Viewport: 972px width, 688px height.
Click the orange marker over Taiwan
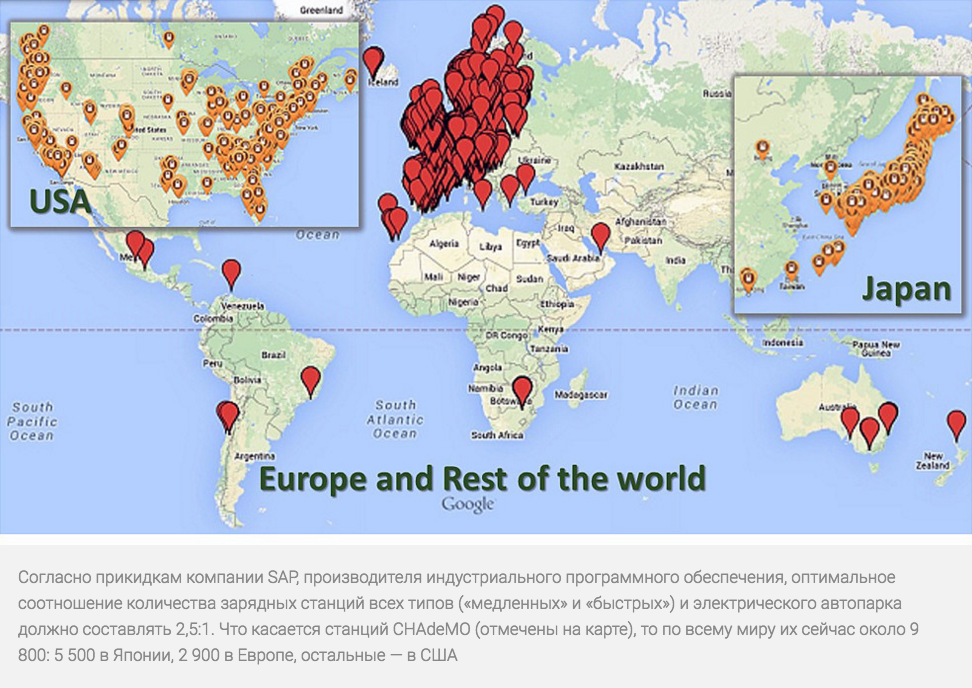(x=792, y=269)
